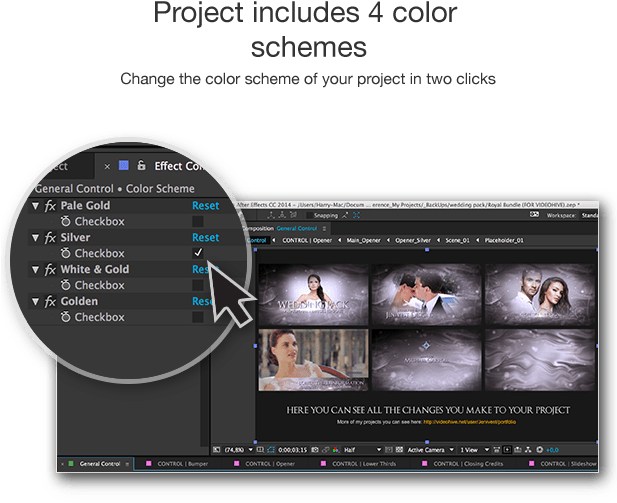Image resolution: width=617 pixels, height=503 pixels.
Task: Click the current time 0;00;03;15
Action: pos(292,450)
